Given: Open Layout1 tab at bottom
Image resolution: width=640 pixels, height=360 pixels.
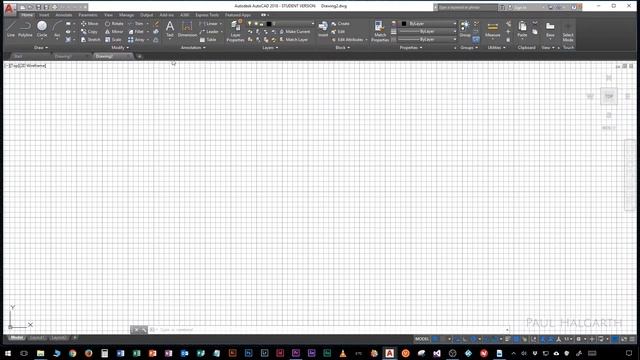Looking at the screenshot, I should click(37, 338).
